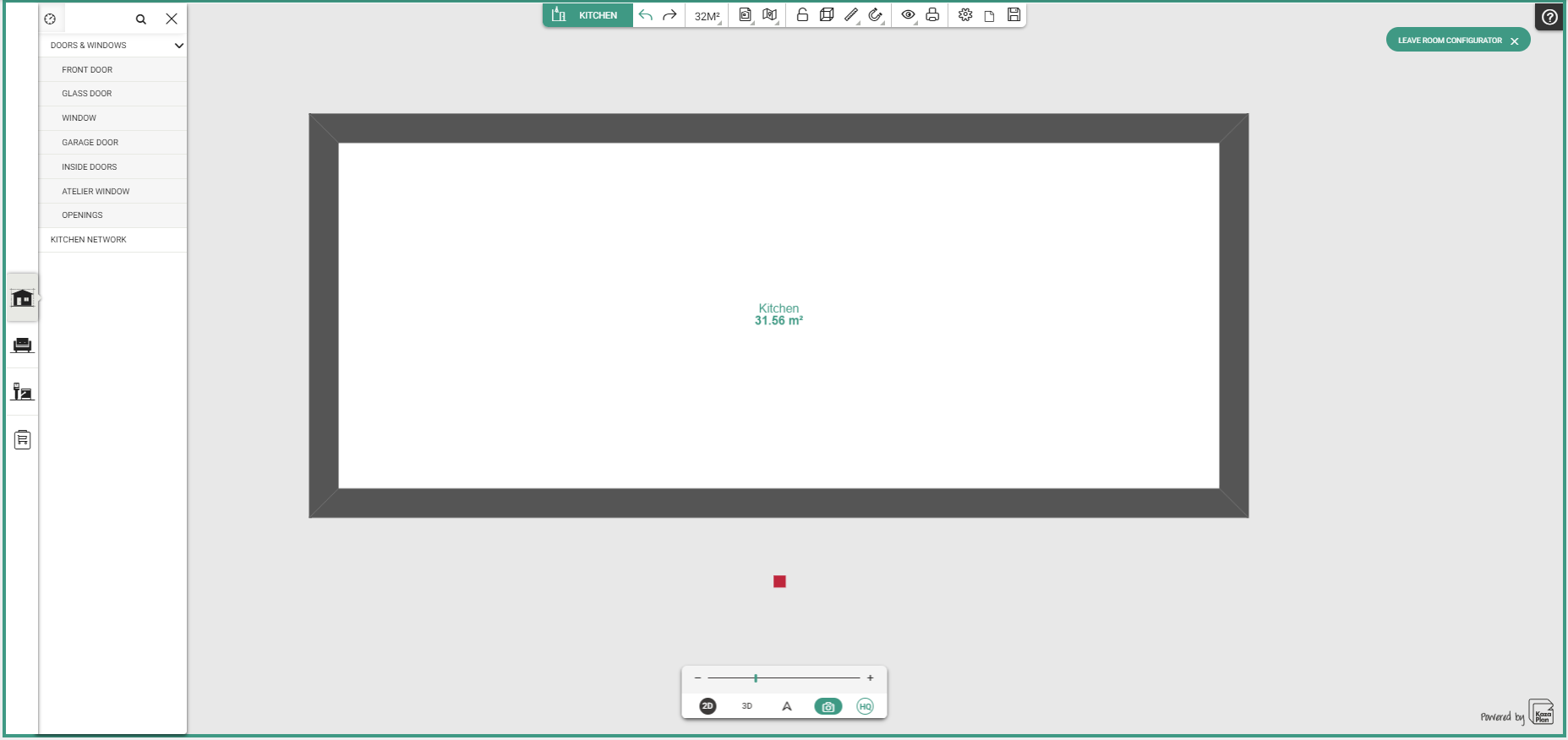Click the zoom out minus button
This screenshot has width=1568, height=740.
coord(697,678)
